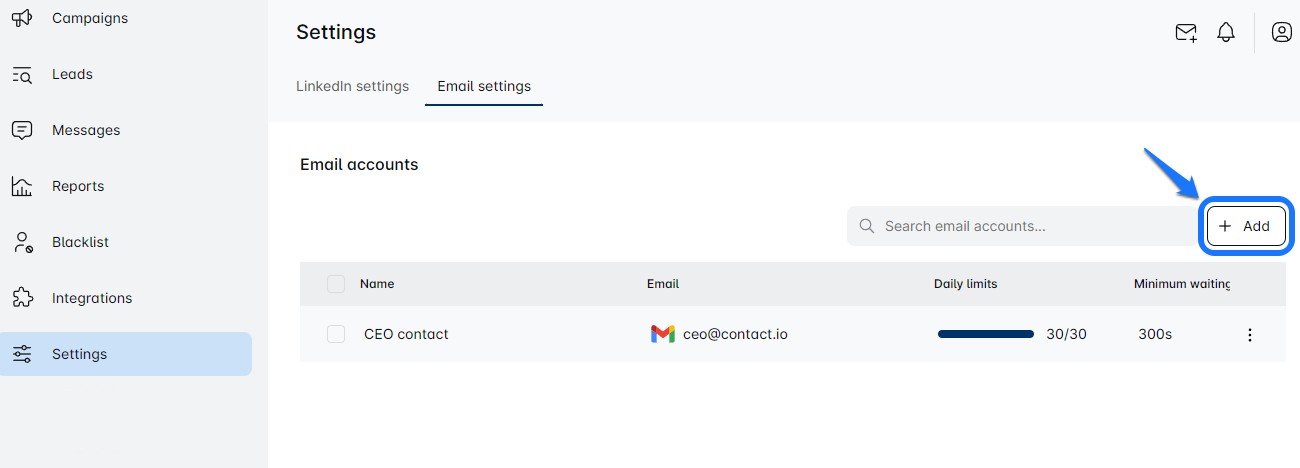This screenshot has width=1300, height=468.
Task: Open the notifications bell
Action: click(x=1226, y=32)
